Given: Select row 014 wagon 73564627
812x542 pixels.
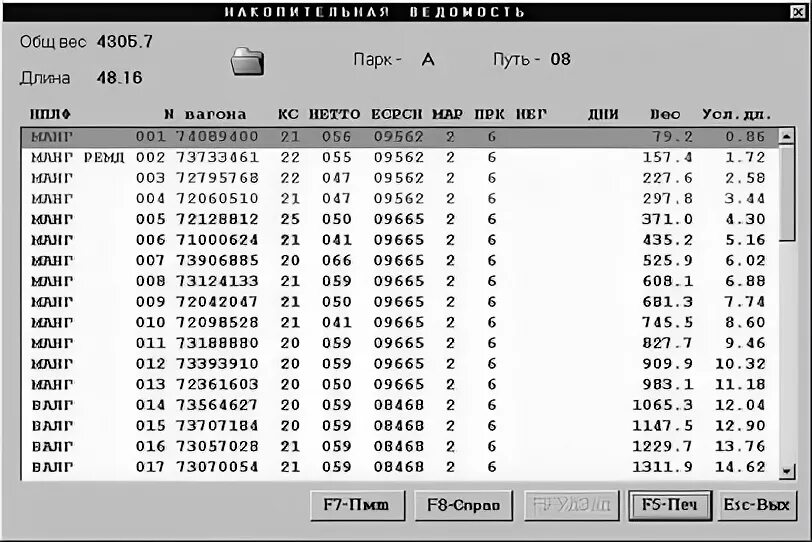Looking at the screenshot, I should pos(400,405).
